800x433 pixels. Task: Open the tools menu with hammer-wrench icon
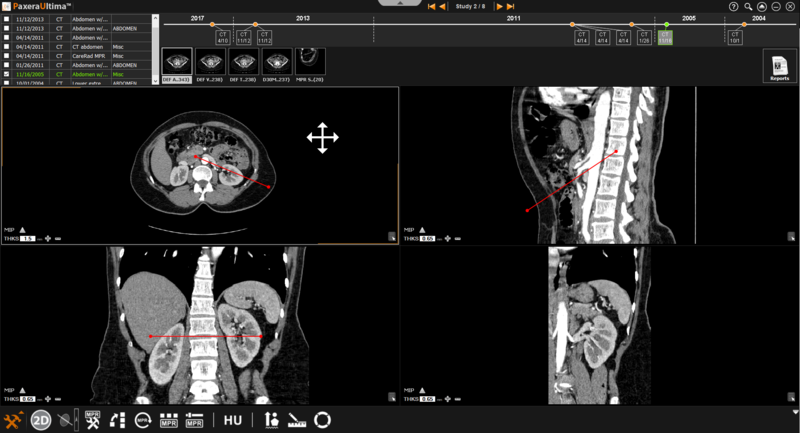point(13,420)
